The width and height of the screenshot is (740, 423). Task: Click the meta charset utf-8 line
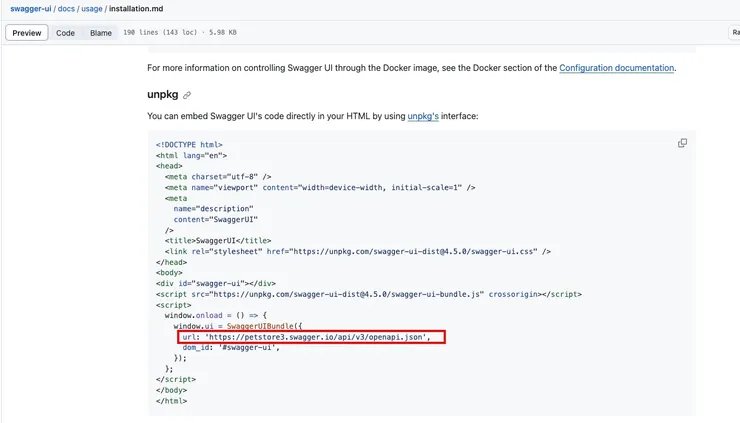pos(218,177)
